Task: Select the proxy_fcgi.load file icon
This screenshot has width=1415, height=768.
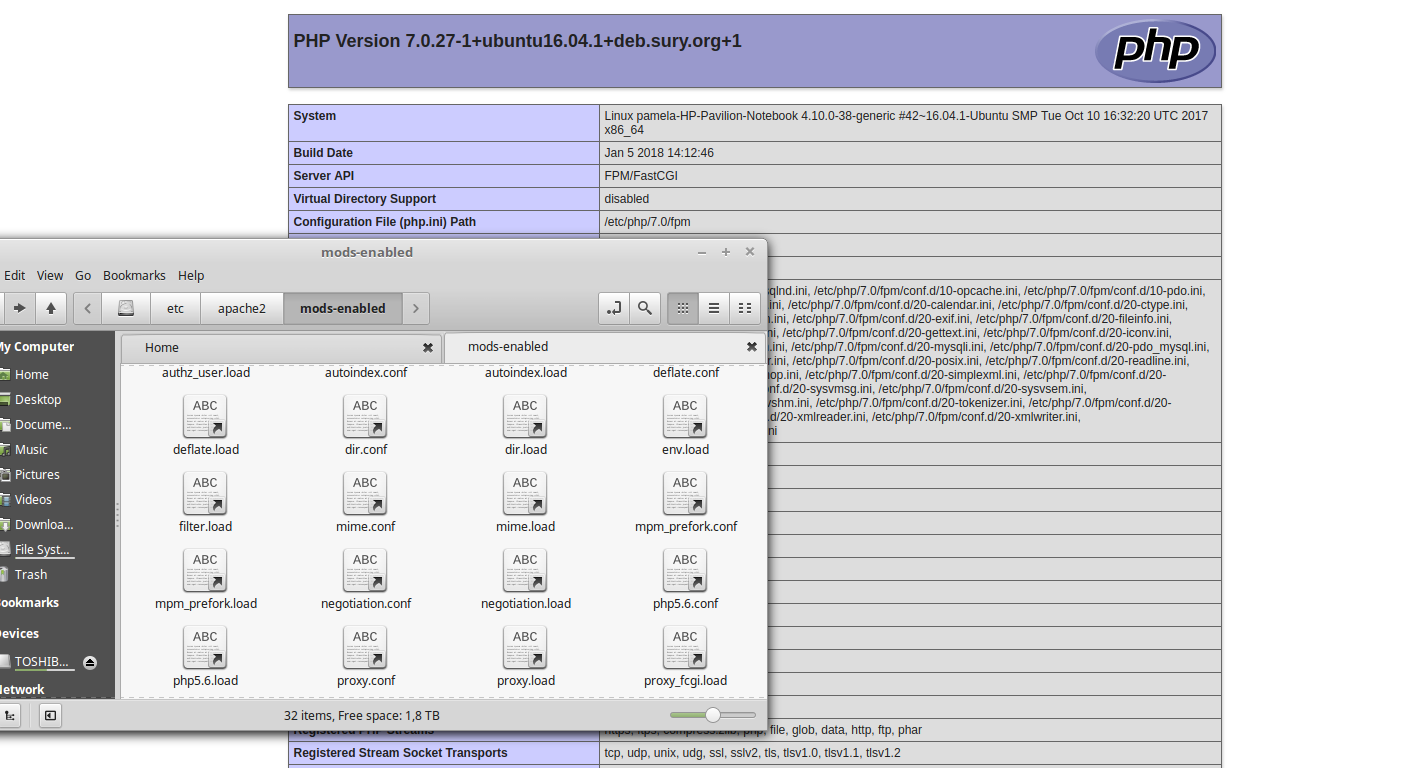Action: click(685, 647)
